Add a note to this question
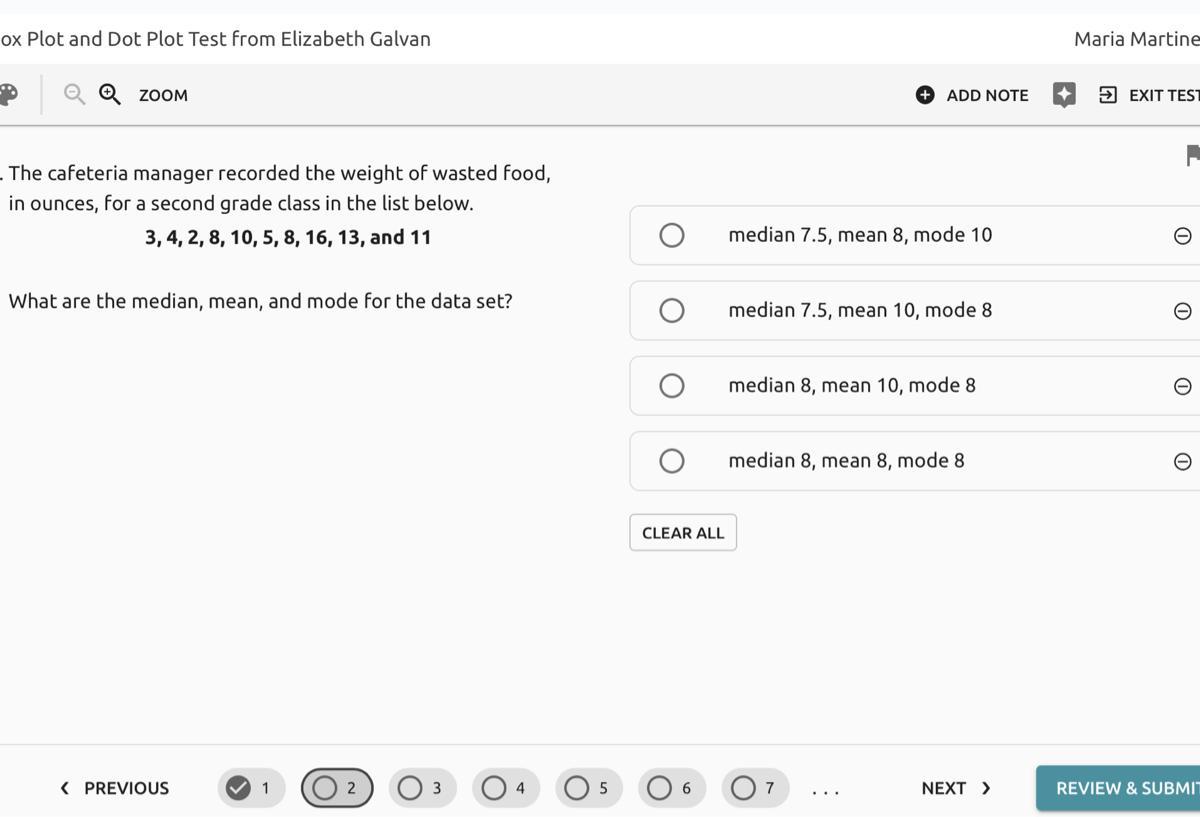The height and width of the screenshot is (817, 1200). coord(972,95)
